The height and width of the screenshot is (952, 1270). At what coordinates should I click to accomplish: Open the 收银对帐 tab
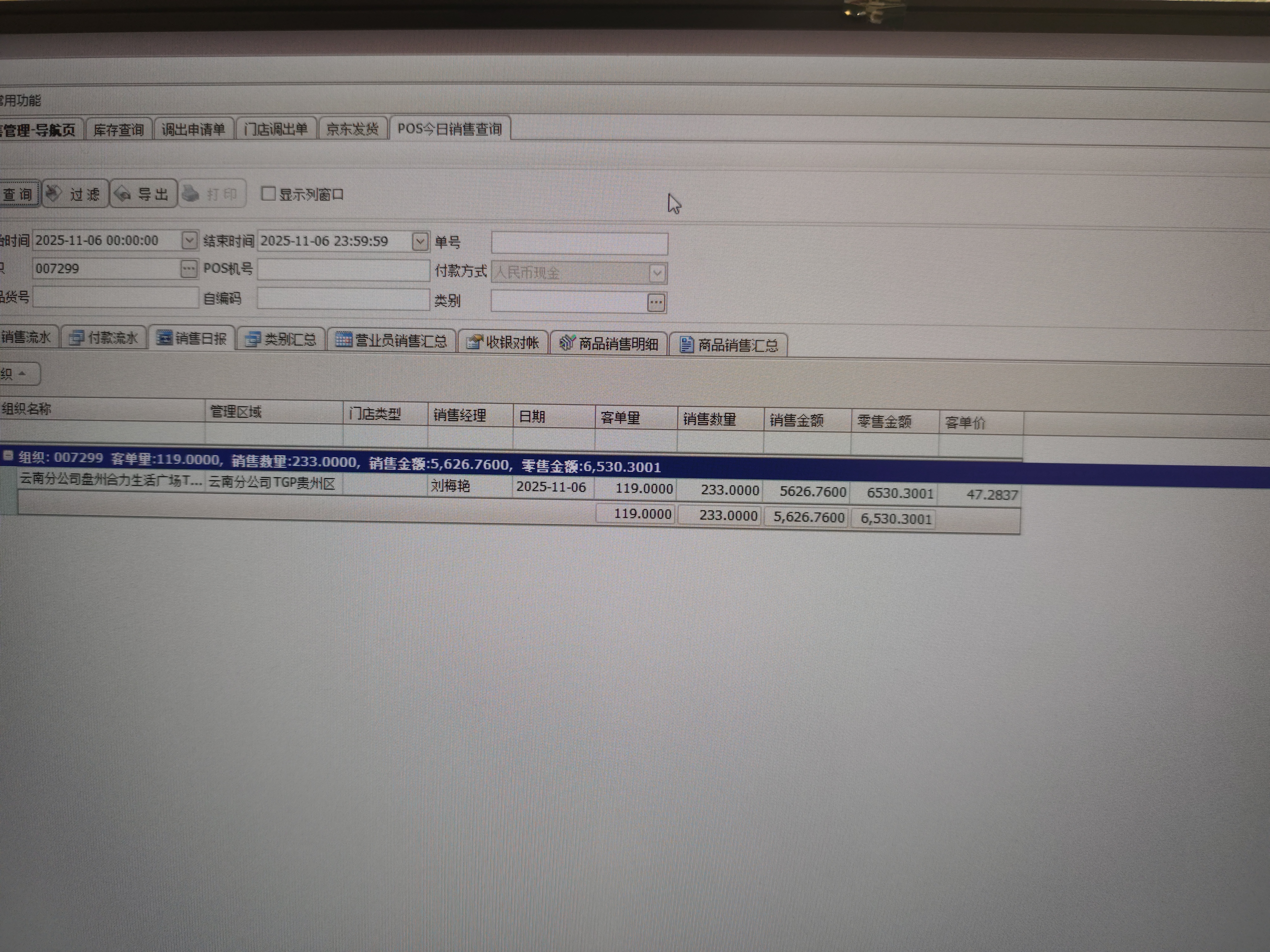pyautogui.click(x=504, y=342)
